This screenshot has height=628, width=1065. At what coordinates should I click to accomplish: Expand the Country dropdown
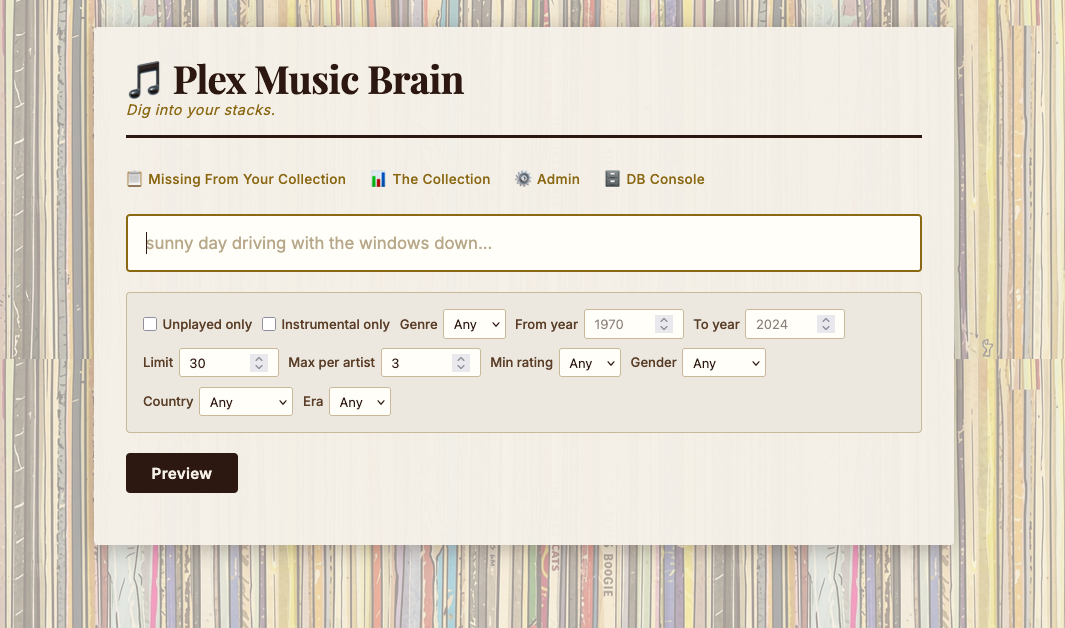coord(246,402)
